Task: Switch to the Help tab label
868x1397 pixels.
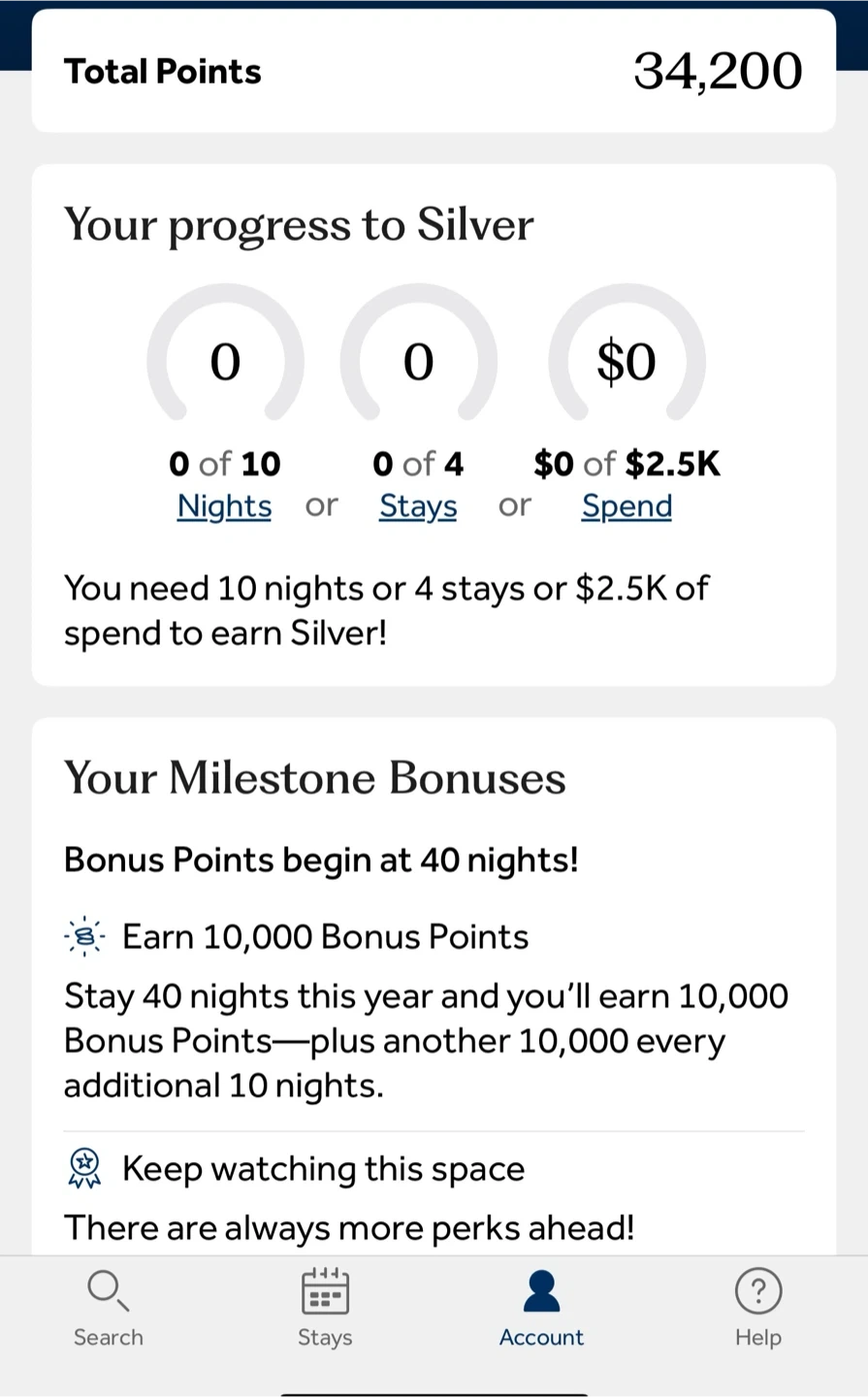Action: pos(758,1337)
